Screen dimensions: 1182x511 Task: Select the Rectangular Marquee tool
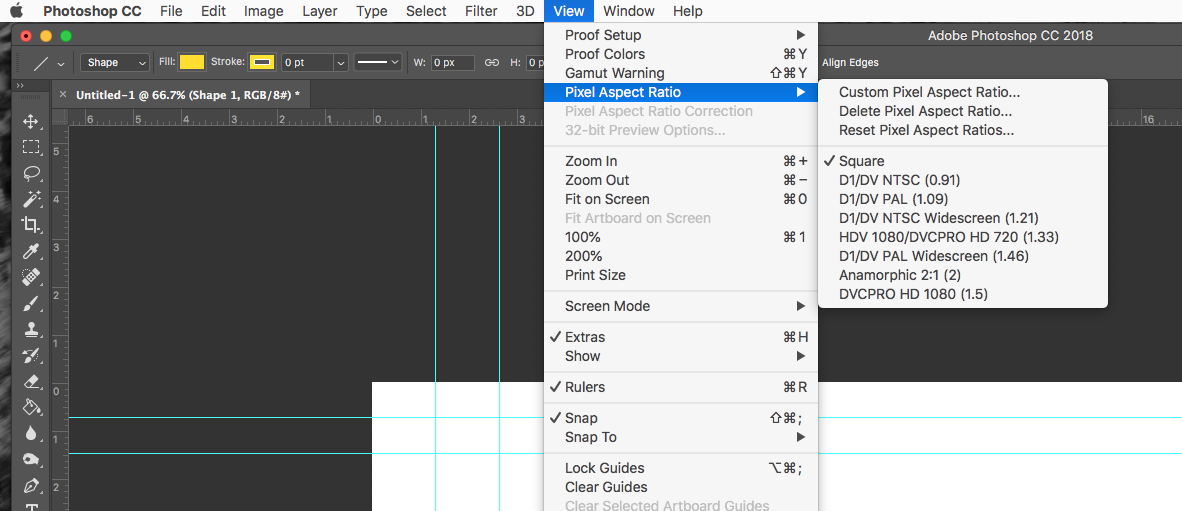pyautogui.click(x=31, y=147)
